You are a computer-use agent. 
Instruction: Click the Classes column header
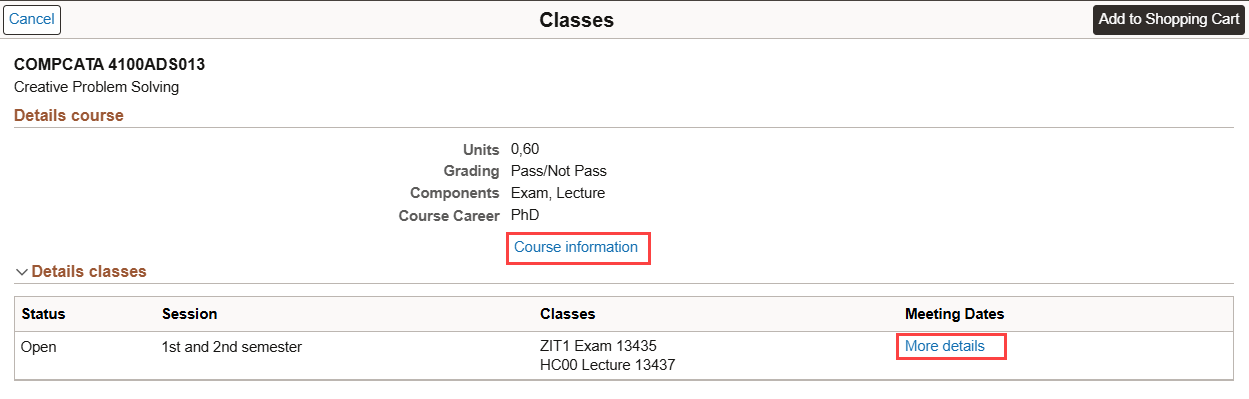point(568,314)
